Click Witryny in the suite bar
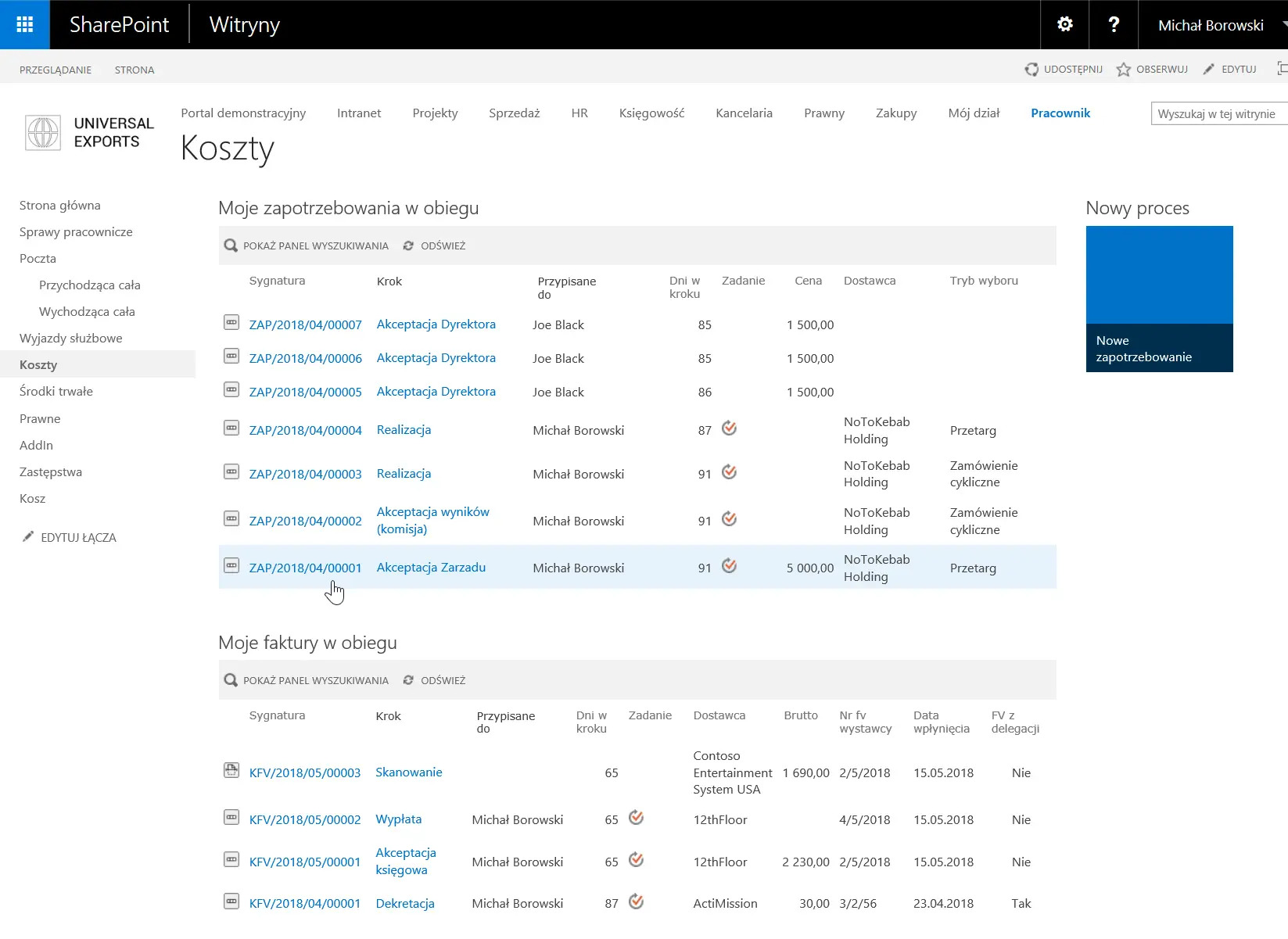This screenshot has height=939, width=1288. (245, 25)
